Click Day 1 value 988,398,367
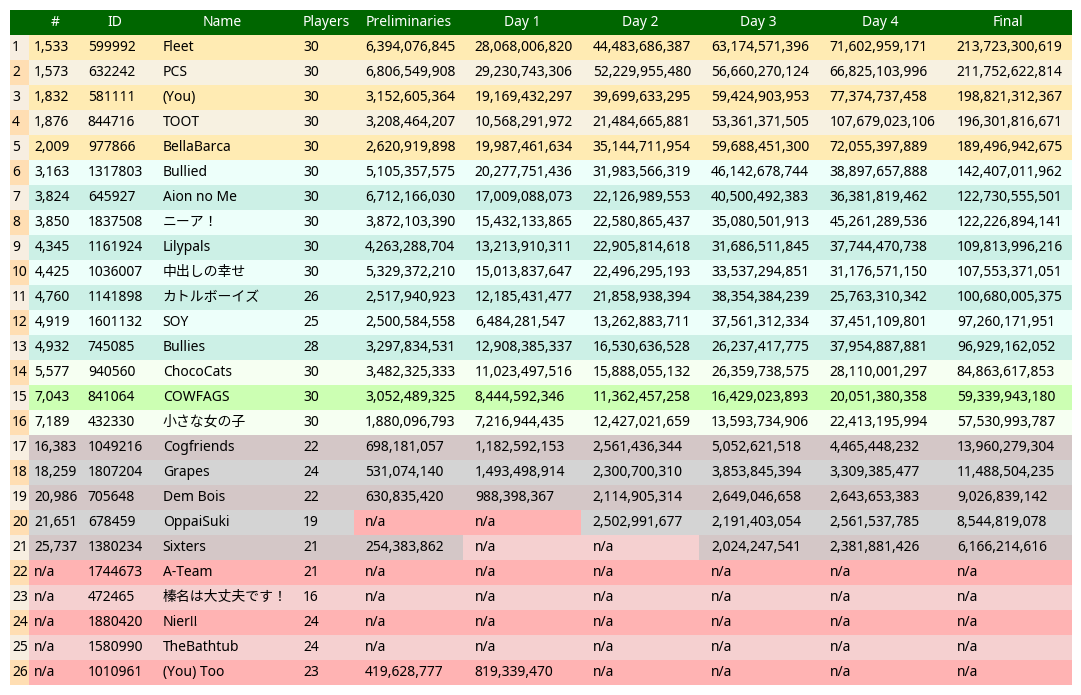 pyautogui.click(x=515, y=496)
